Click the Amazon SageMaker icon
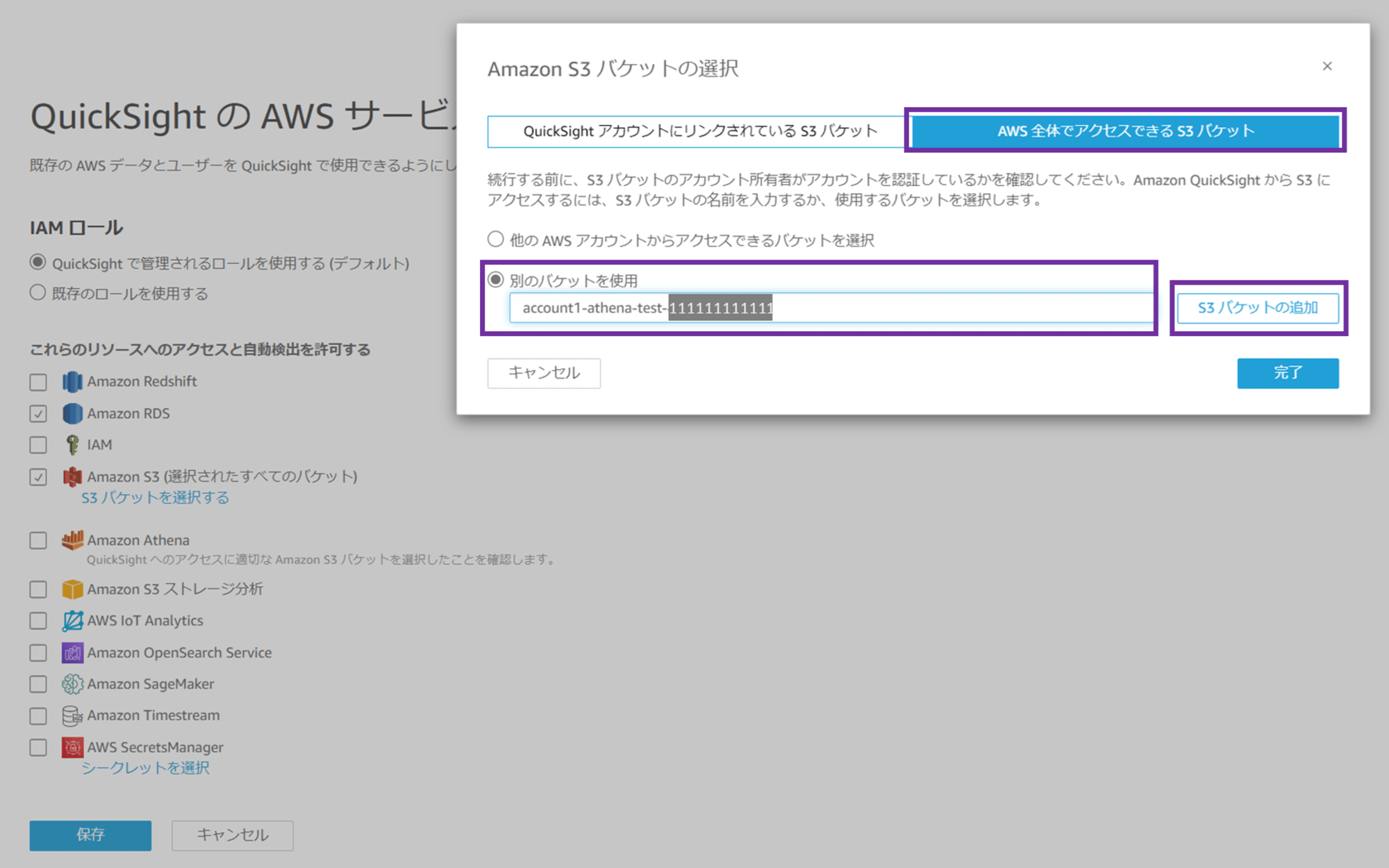Screen dimensions: 1389x868 (x=72, y=684)
